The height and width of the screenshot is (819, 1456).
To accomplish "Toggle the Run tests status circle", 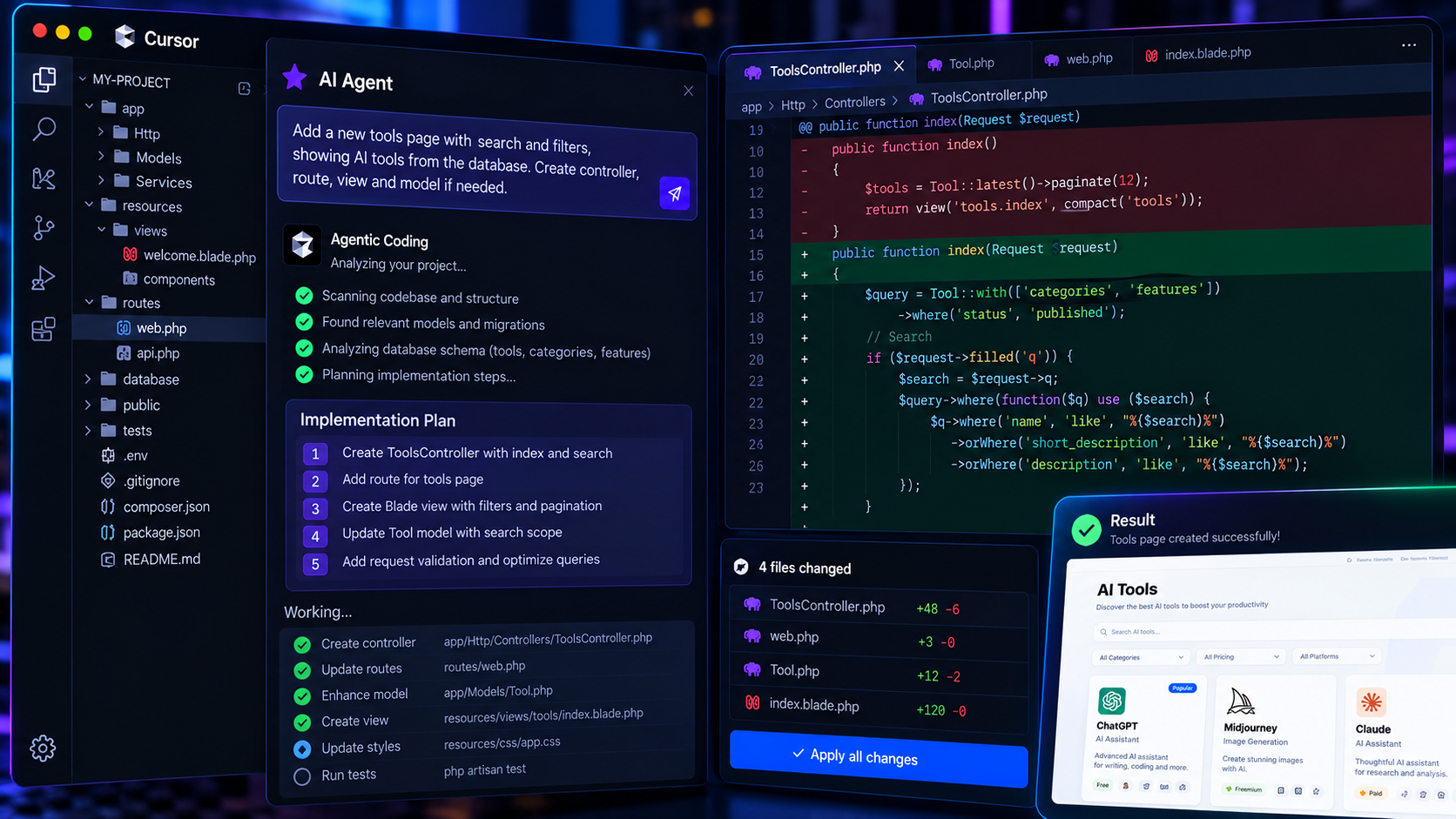I will point(302,776).
